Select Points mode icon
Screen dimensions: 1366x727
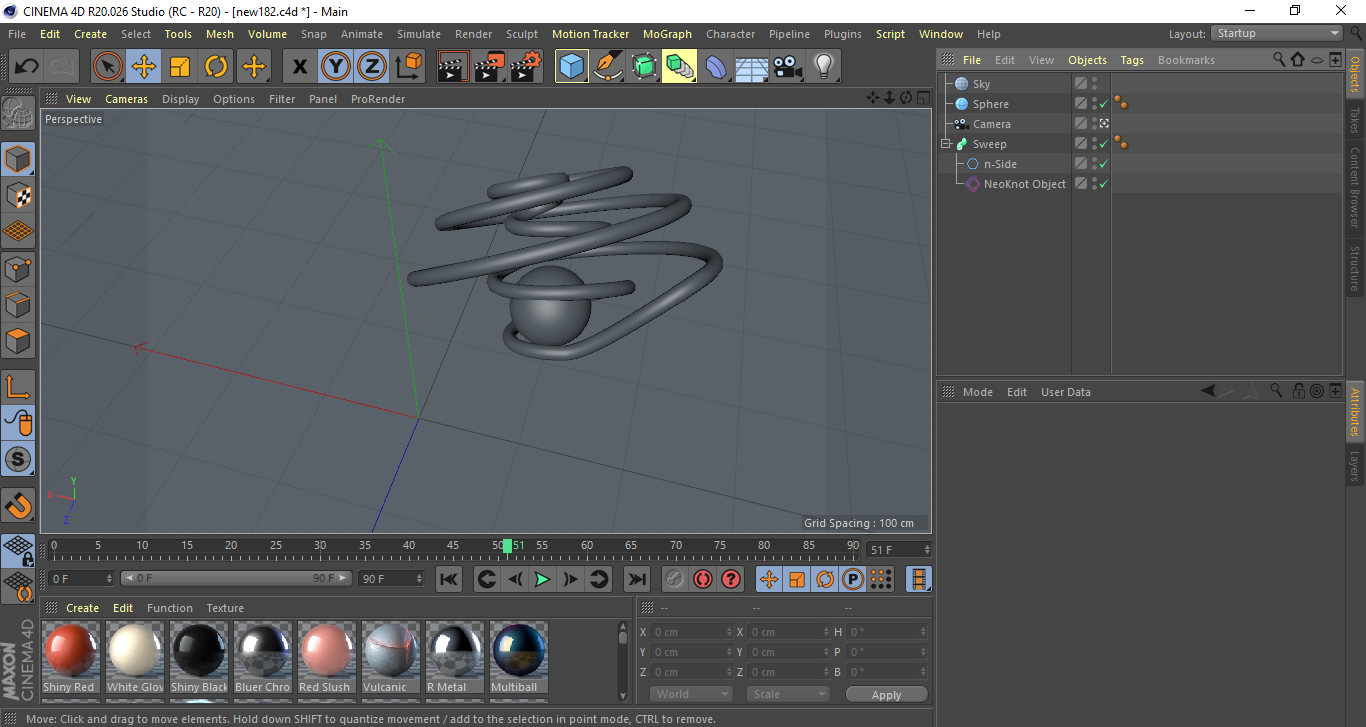pyautogui.click(x=18, y=268)
